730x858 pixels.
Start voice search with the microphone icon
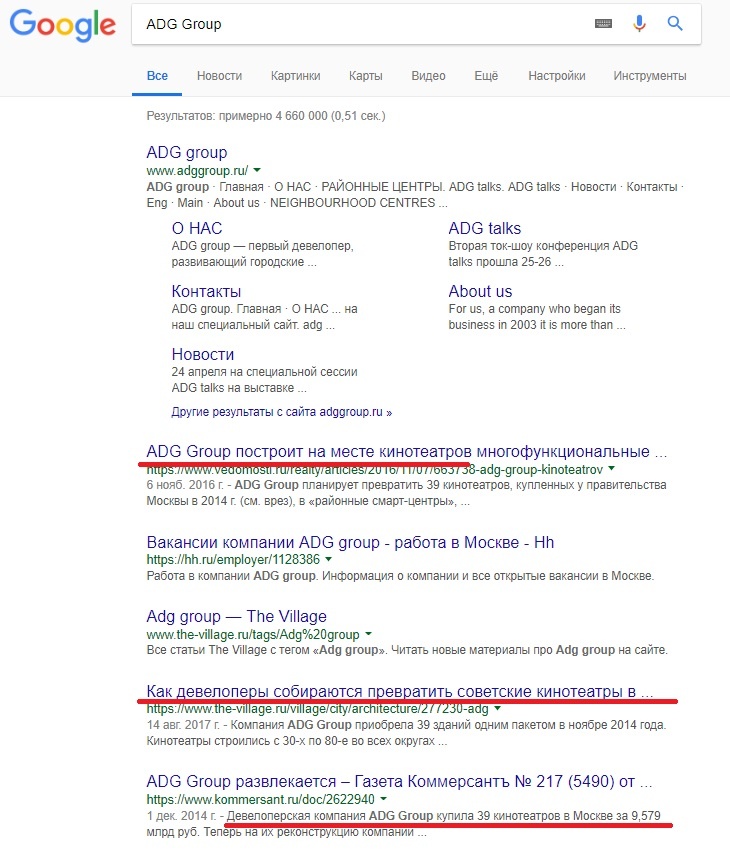(x=639, y=24)
